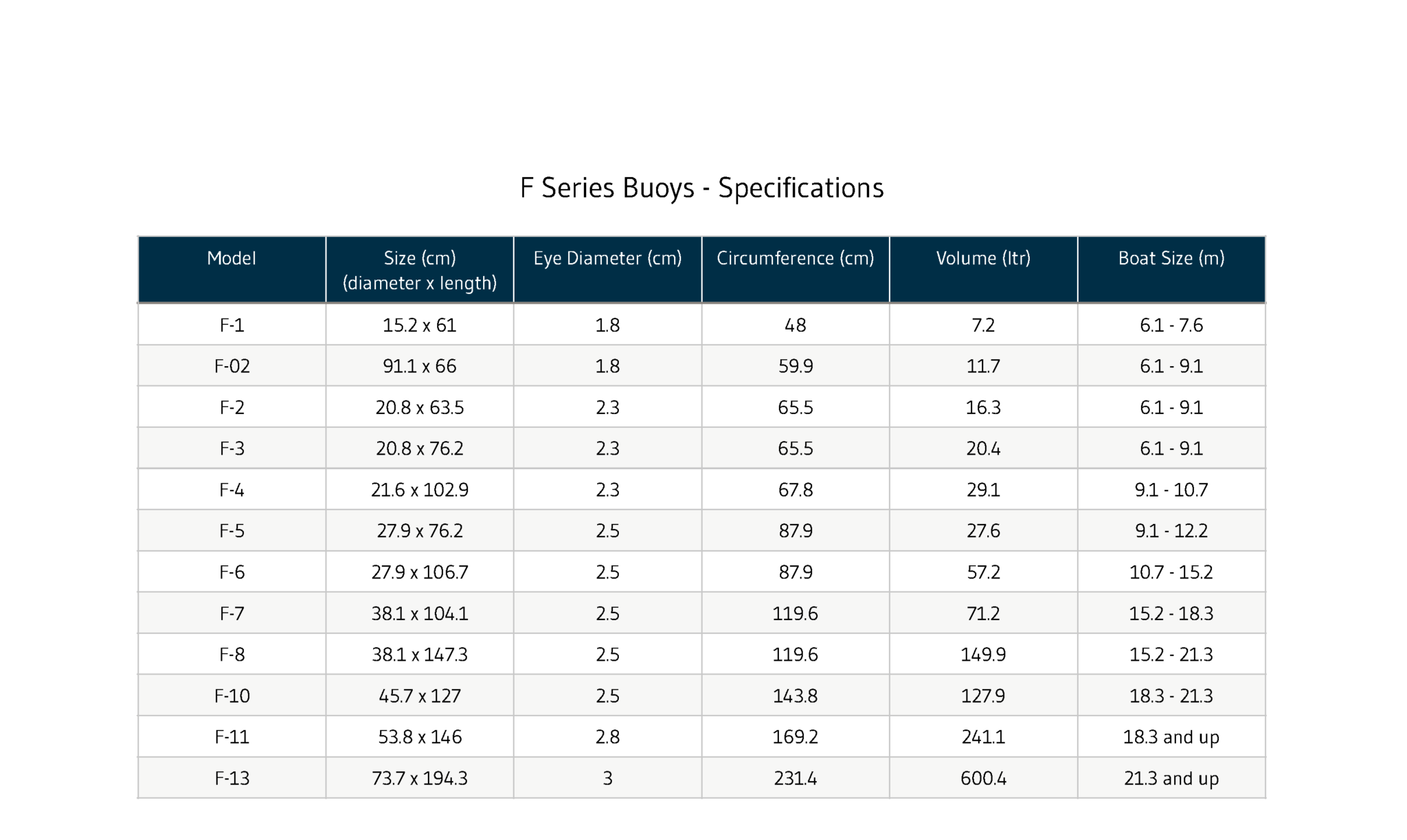Select the F-02 model row label
Image resolution: width=1407 pixels, height=840 pixels.
tap(232, 366)
